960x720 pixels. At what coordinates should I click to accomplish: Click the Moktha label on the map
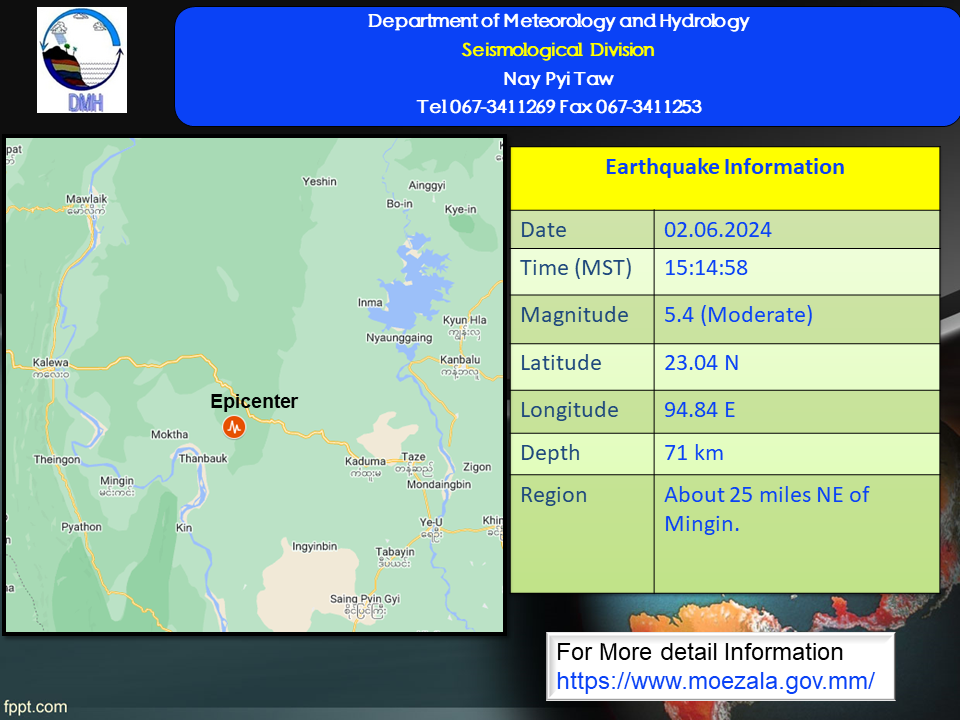pyautogui.click(x=170, y=434)
